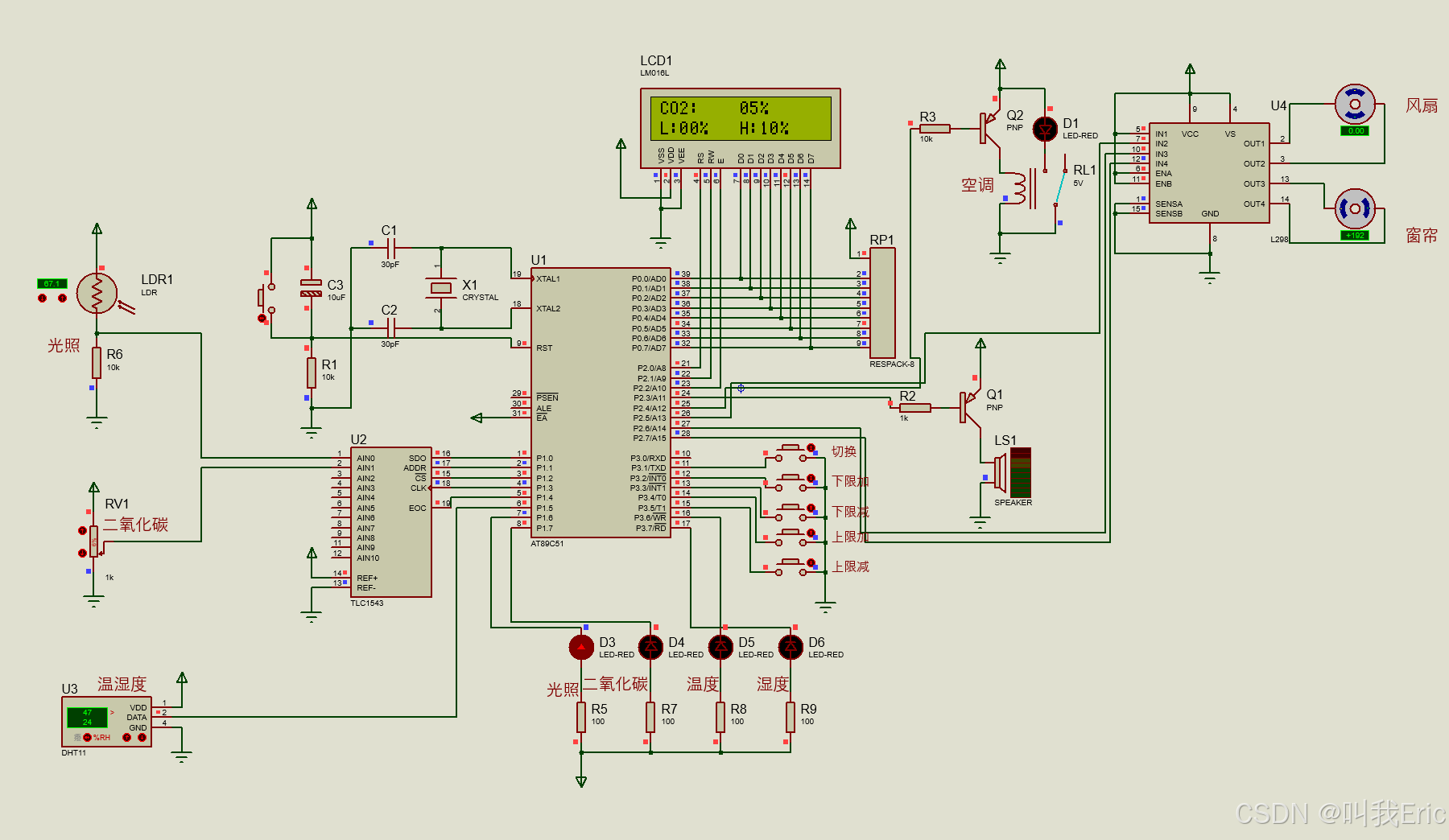Select the R5 100 ohm resistor
The height and width of the screenshot is (840, 1449).
(x=580, y=717)
